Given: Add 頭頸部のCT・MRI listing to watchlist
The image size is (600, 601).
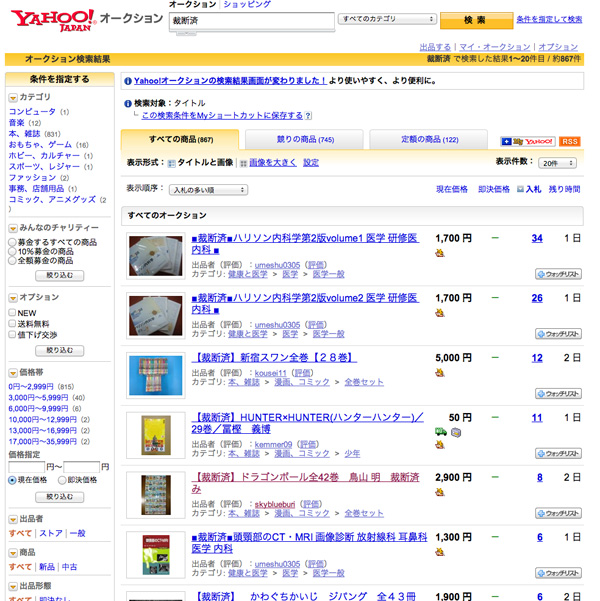Looking at the screenshot, I should pyautogui.click(x=558, y=573).
